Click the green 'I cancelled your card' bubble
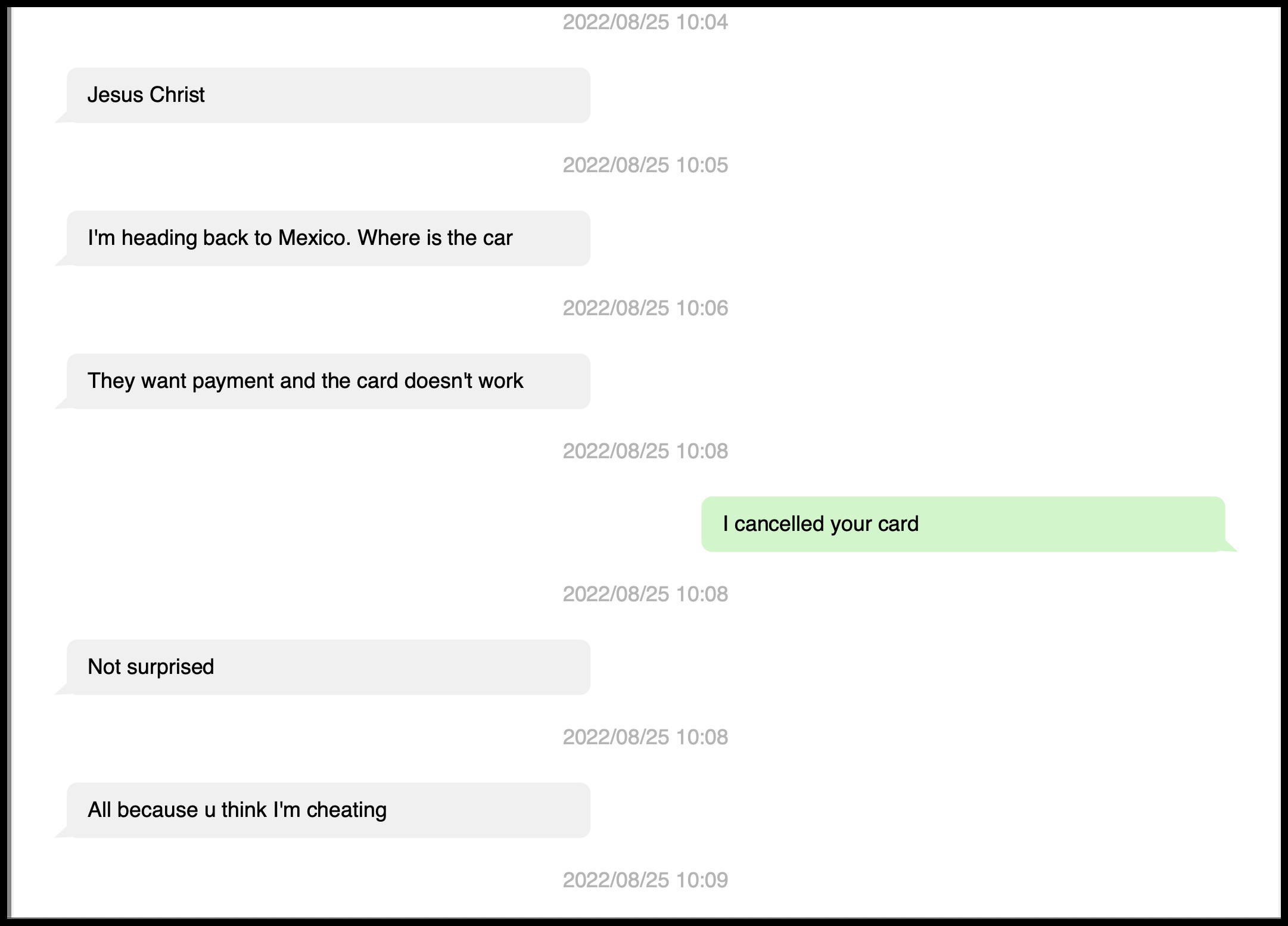The image size is (1288, 926). (963, 524)
